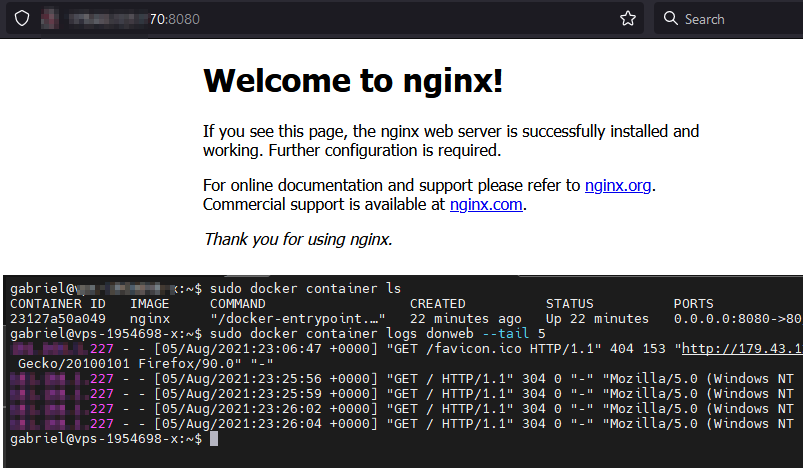Click the 0.0.0.0:8080->80 ports value

(737, 318)
